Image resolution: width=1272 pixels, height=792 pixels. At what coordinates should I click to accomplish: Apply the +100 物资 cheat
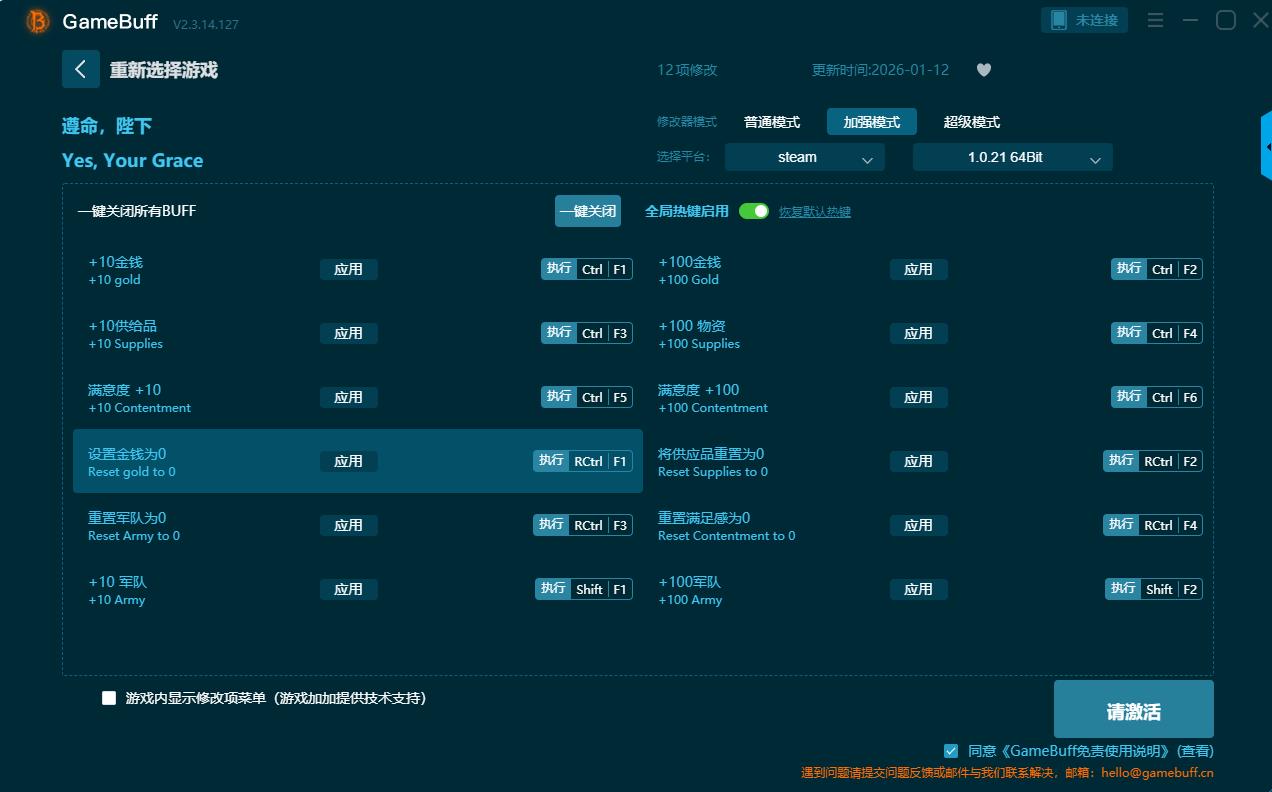coord(919,333)
